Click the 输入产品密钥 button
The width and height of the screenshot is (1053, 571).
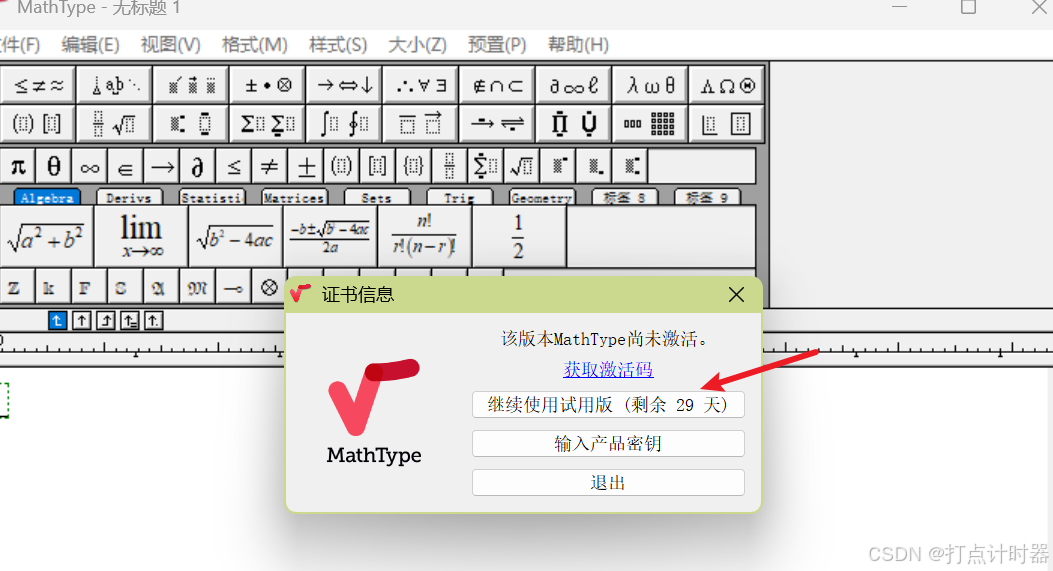608,443
